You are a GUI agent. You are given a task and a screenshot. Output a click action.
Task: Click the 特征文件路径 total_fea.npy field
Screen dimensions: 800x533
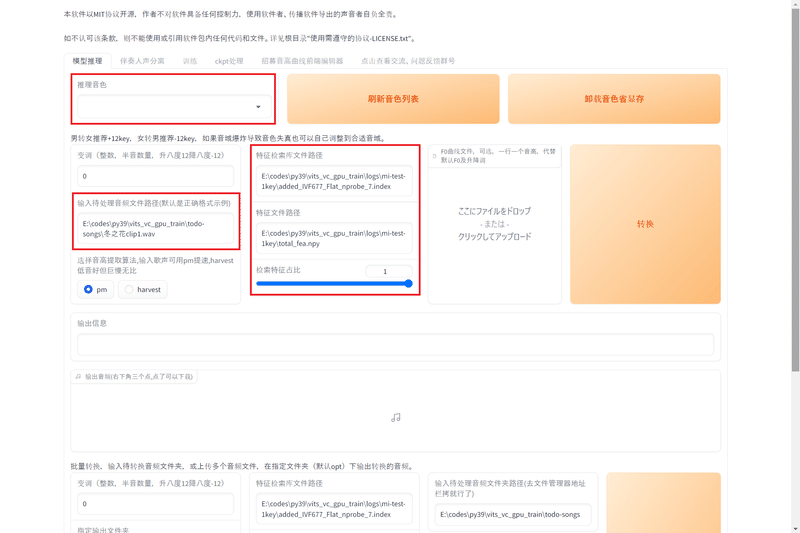(x=334, y=238)
